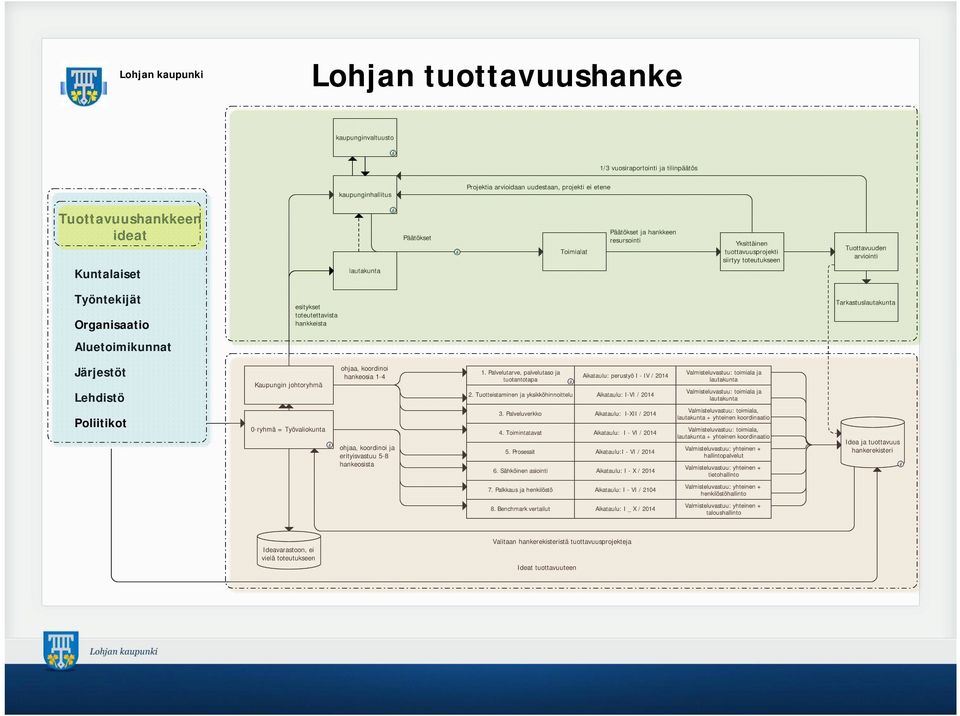Viewport: 960px width, 716px height.
Task: Click table cell '1. Palvelutarve, palvelutaso ja tuotantotapa'
Action: point(520,376)
